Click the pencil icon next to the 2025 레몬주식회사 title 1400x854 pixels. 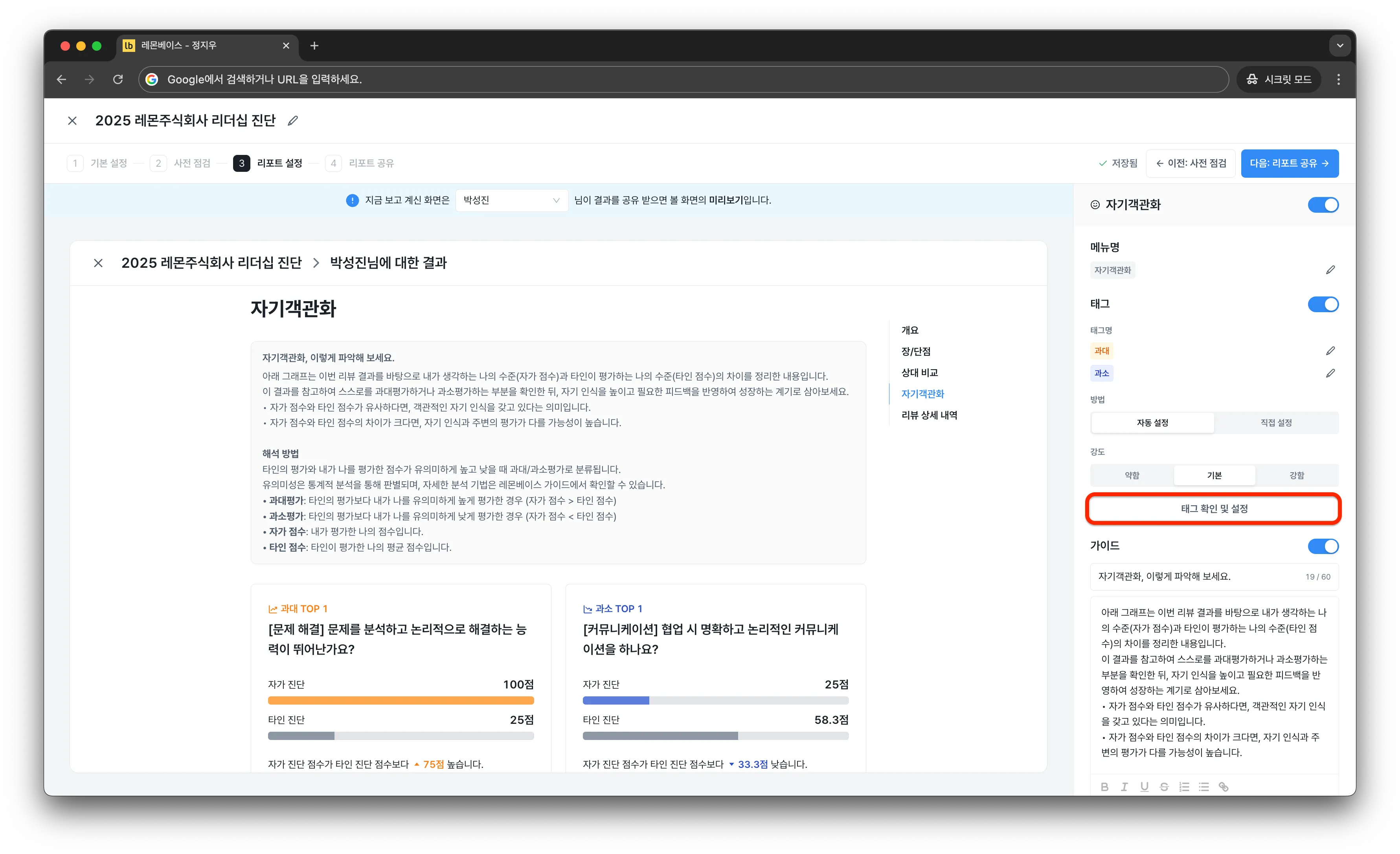(x=292, y=121)
